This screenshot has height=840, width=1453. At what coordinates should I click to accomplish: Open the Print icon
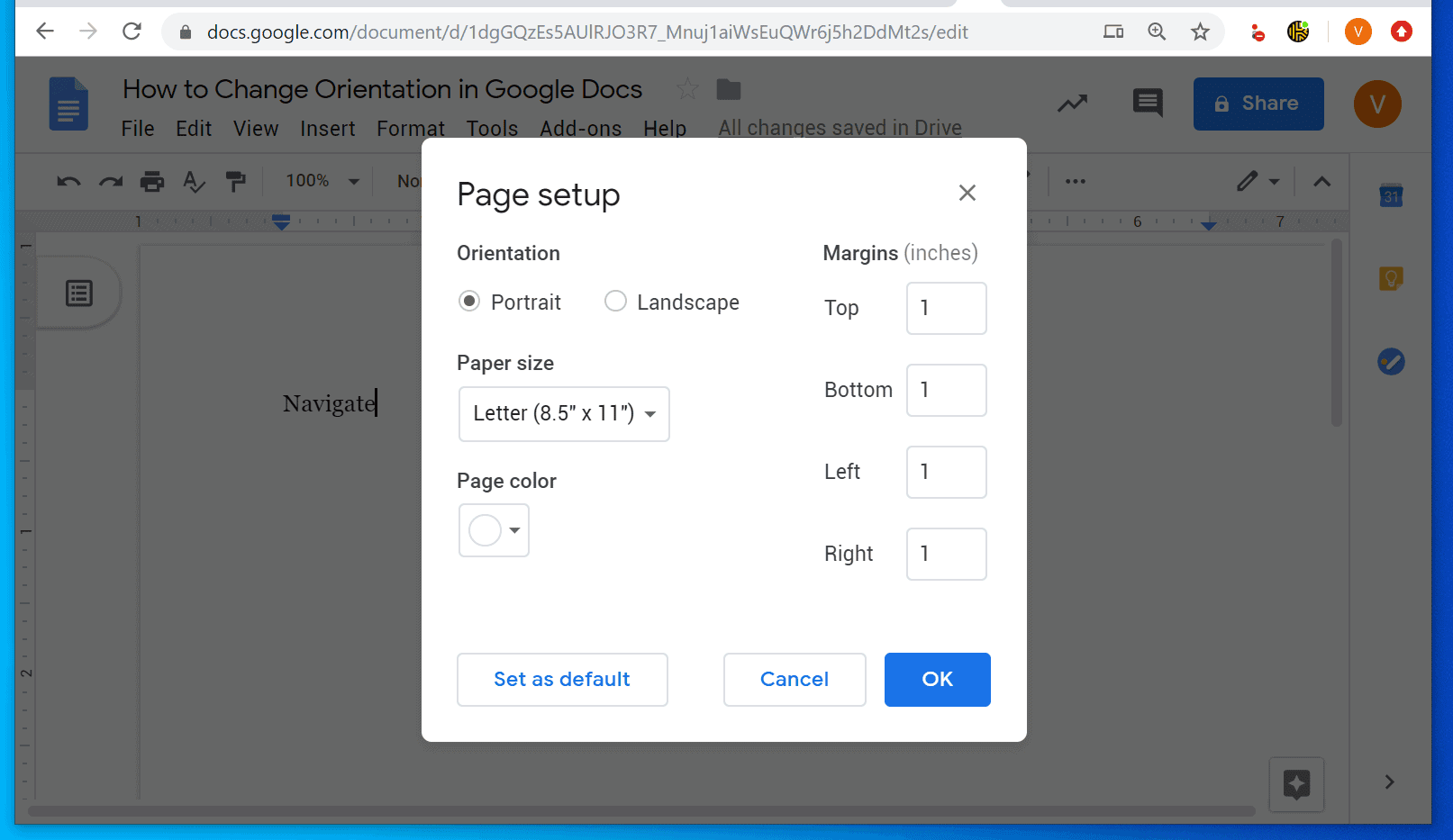(151, 181)
